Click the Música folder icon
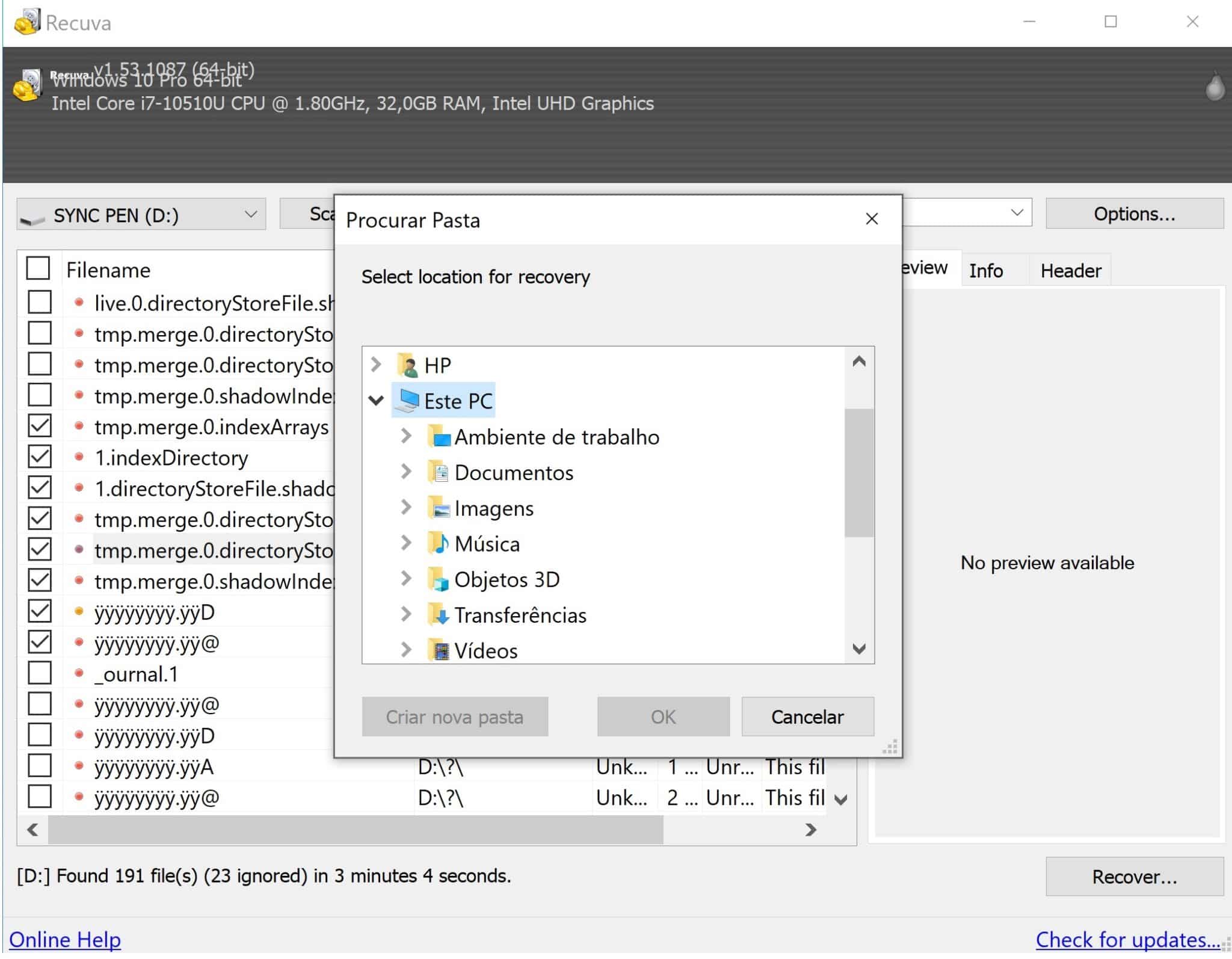The width and height of the screenshot is (1232, 959). click(x=439, y=543)
